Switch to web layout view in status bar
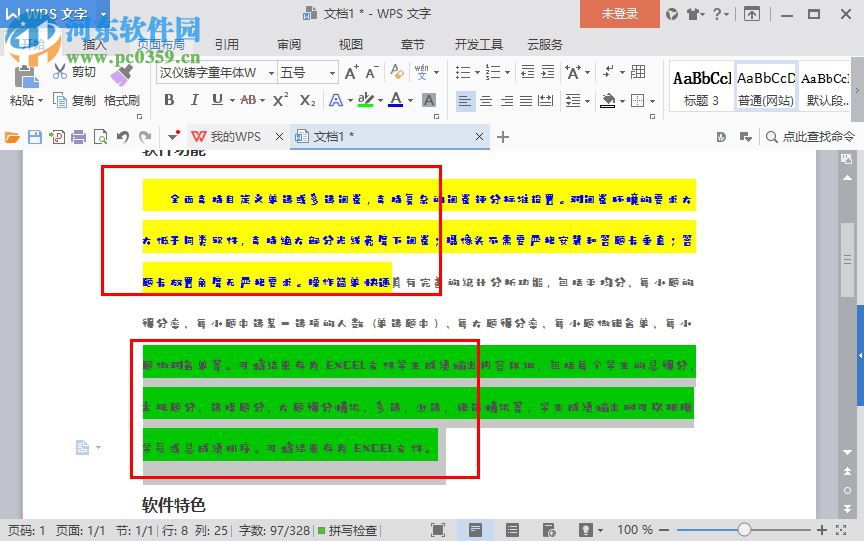This screenshot has height=541, width=864. 549,530
